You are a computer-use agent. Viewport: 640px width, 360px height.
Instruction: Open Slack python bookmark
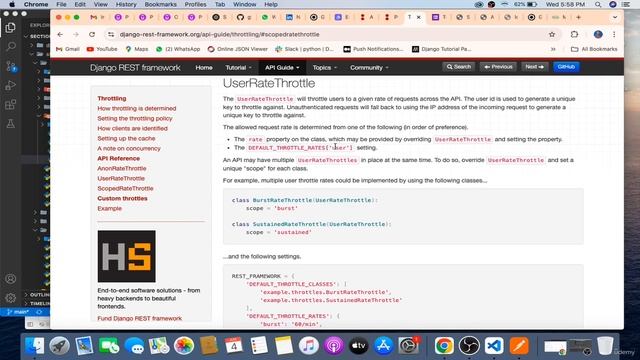pyautogui.click(x=304, y=49)
